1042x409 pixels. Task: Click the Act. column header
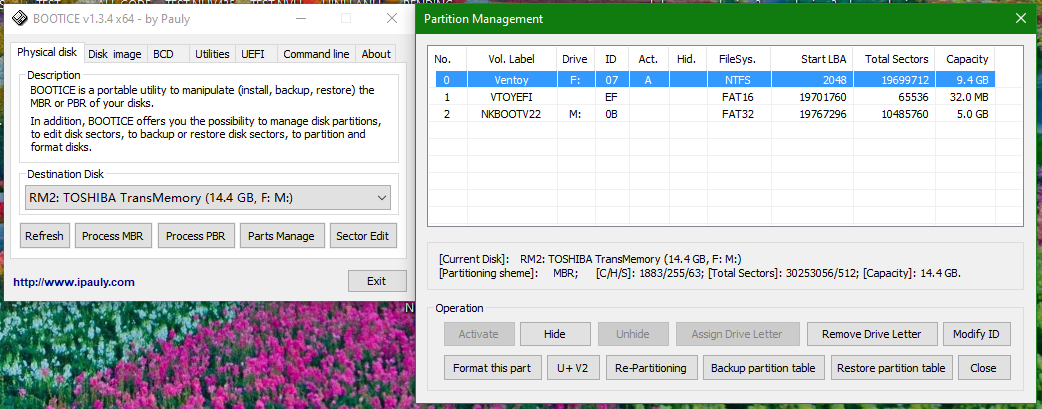click(648, 59)
